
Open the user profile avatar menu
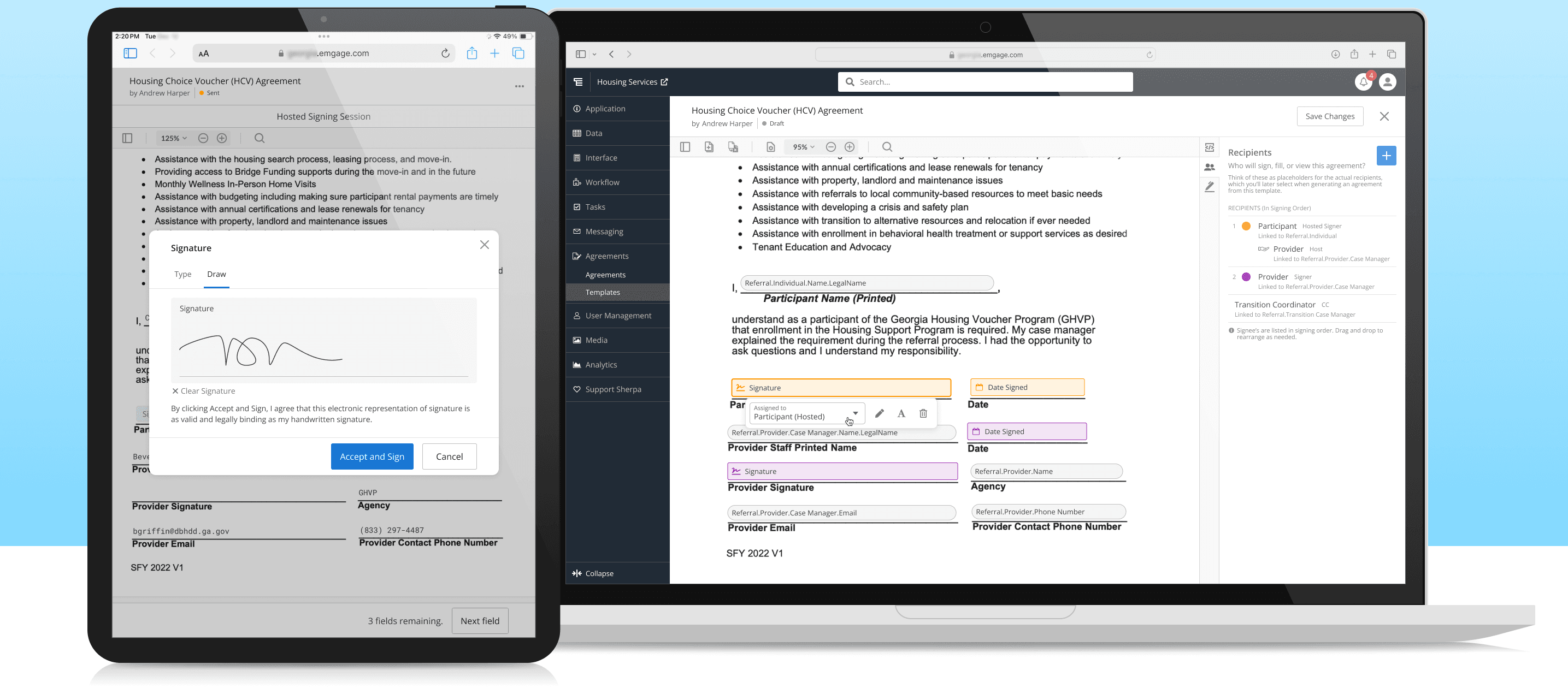coord(1388,82)
